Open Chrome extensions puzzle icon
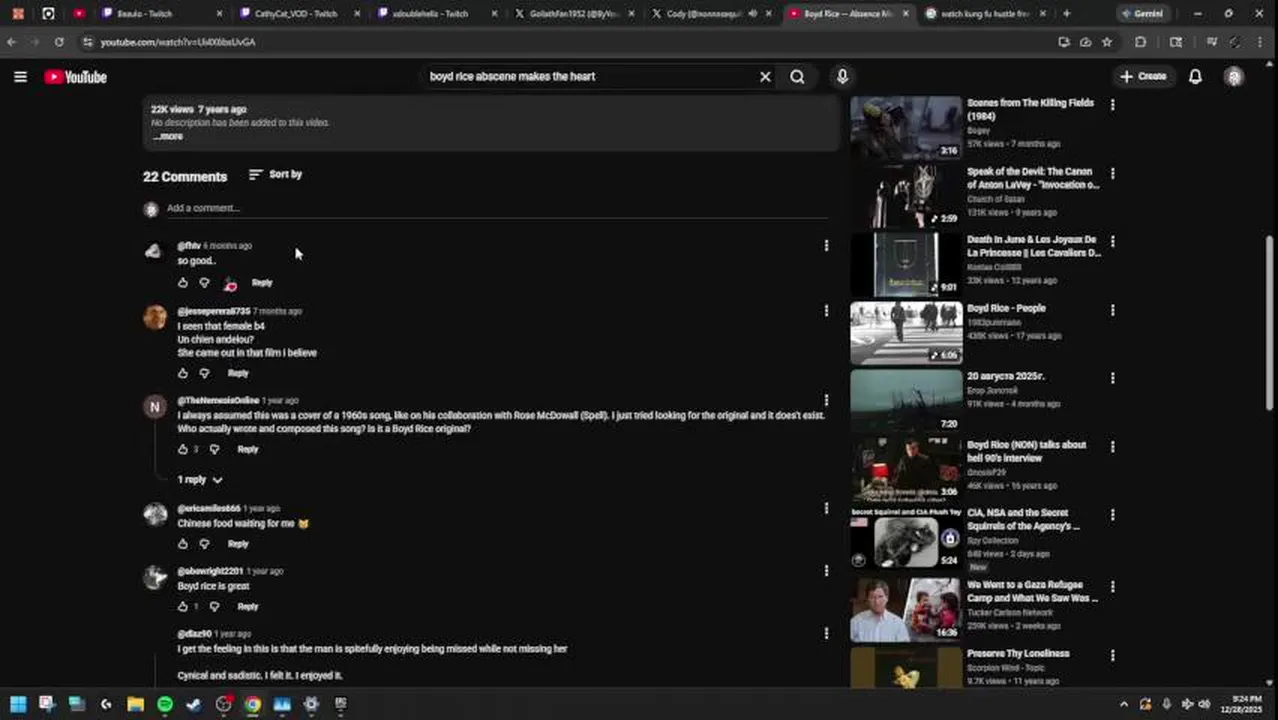Viewport: 1278px width, 720px height. pyautogui.click(x=1140, y=42)
